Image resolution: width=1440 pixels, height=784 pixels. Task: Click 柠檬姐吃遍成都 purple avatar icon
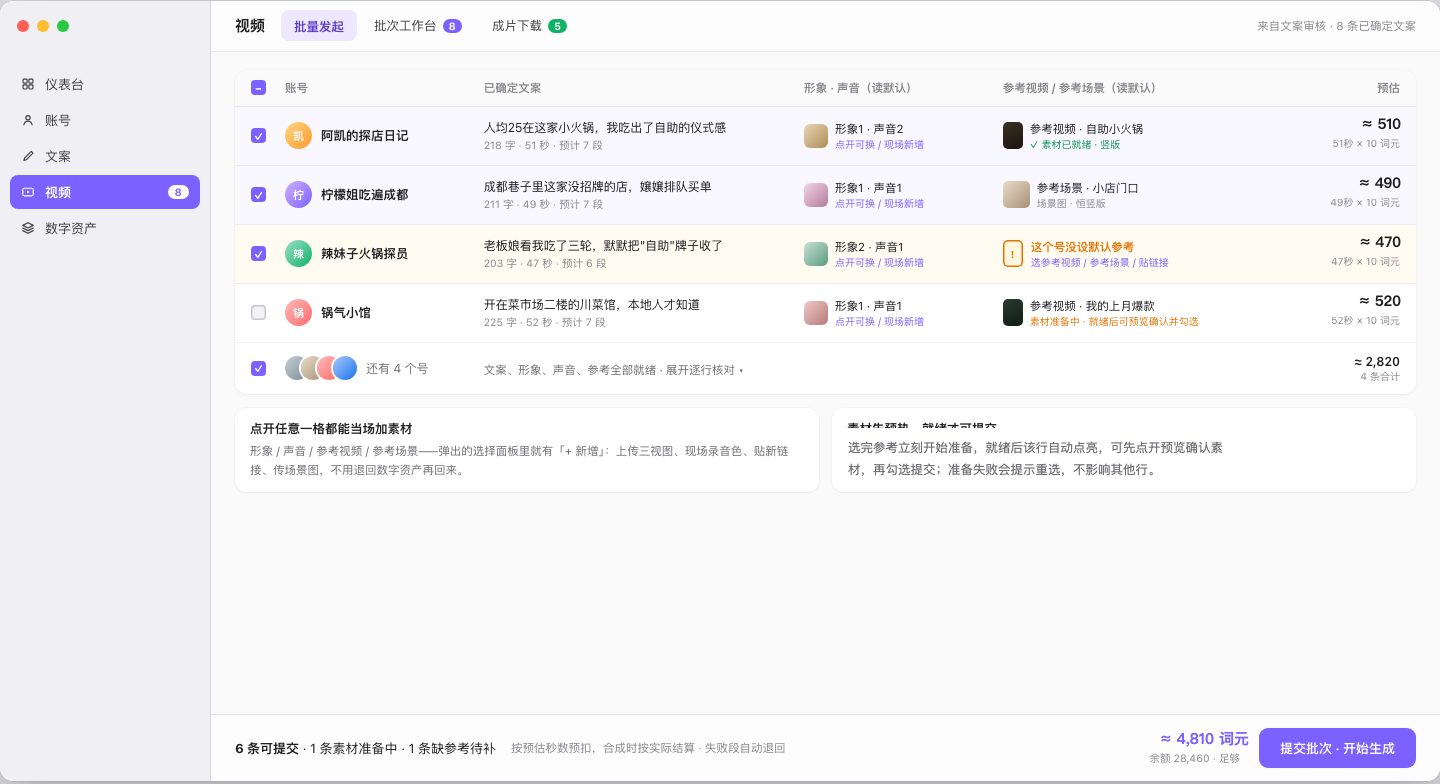pos(298,195)
